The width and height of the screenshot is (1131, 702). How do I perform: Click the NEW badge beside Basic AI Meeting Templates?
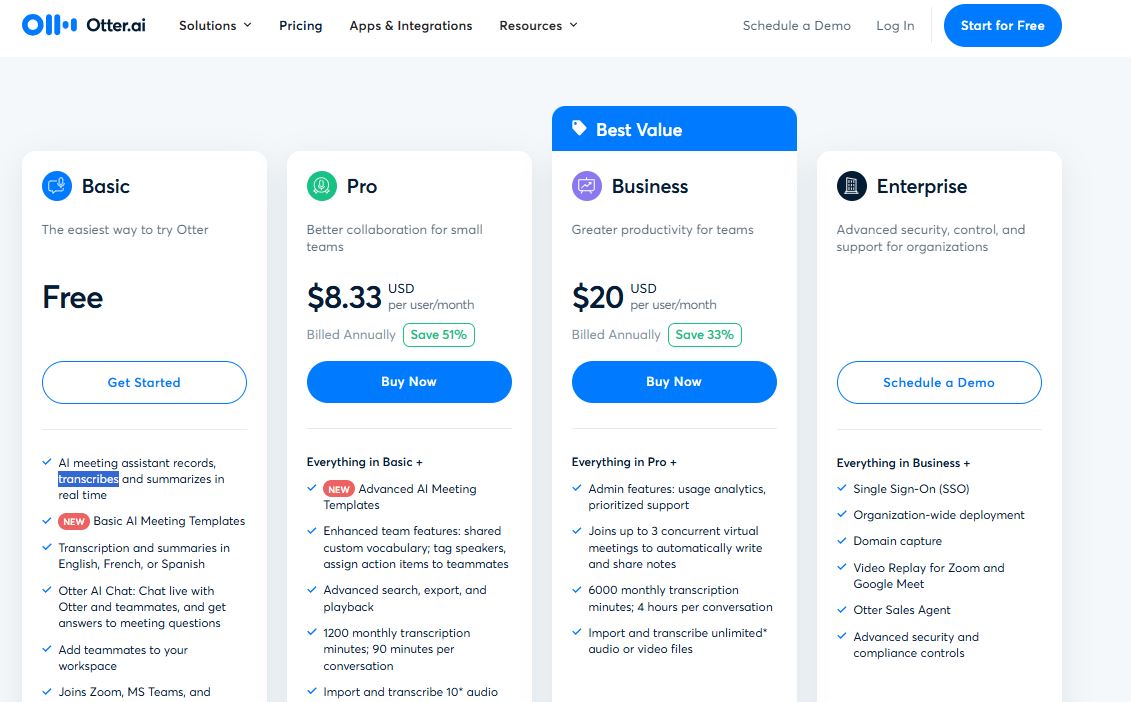tap(76, 521)
